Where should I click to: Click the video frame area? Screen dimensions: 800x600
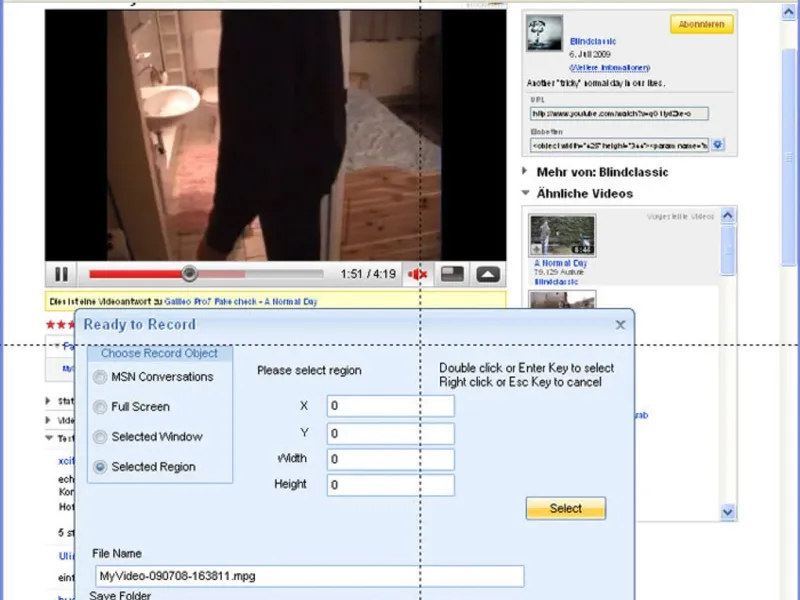pyautogui.click(x=276, y=135)
